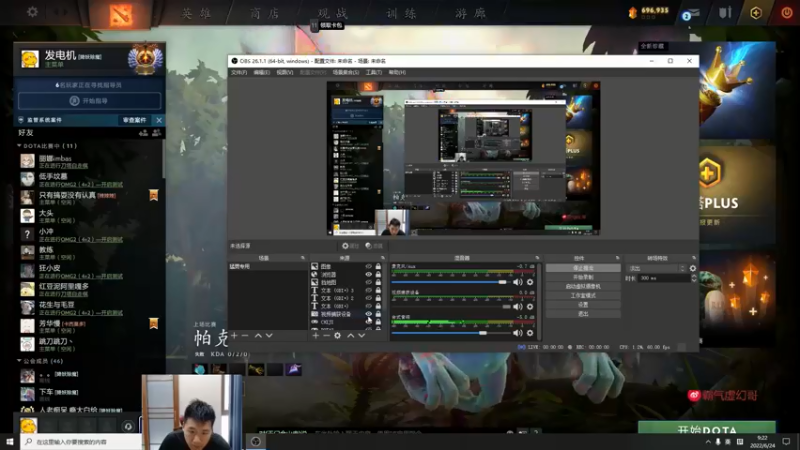Click the Dota power quit icon
The image size is (800, 450).
(x=786, y=13)
